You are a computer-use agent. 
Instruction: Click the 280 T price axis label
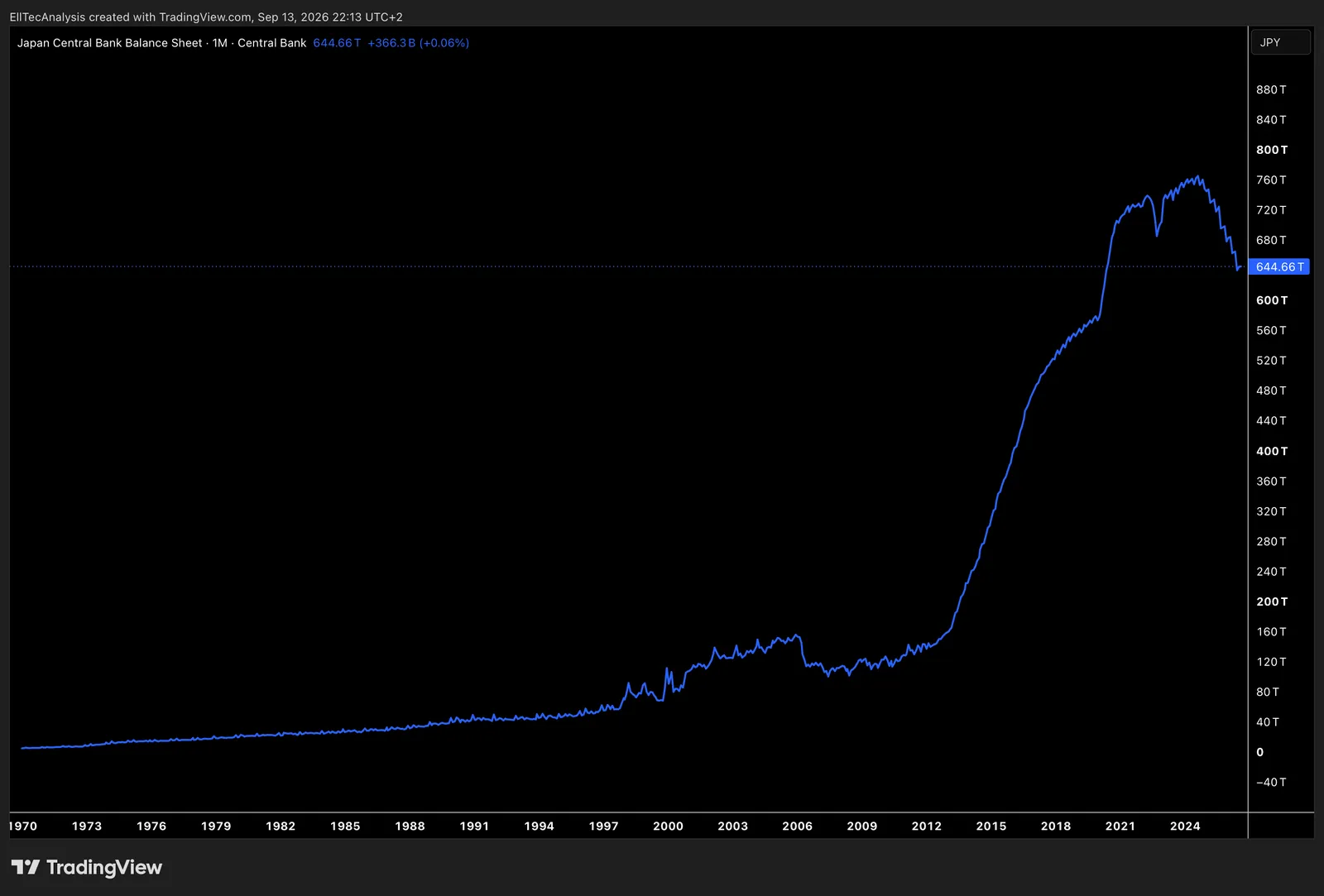pos(1271,541)
